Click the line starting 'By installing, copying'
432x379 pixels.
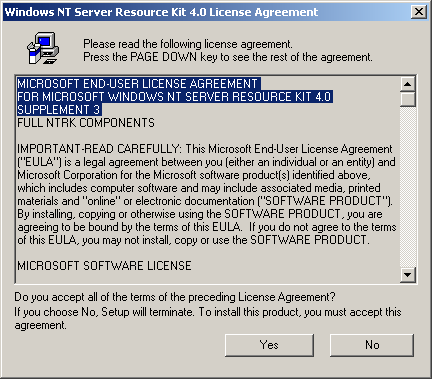(x=200, y=214)
